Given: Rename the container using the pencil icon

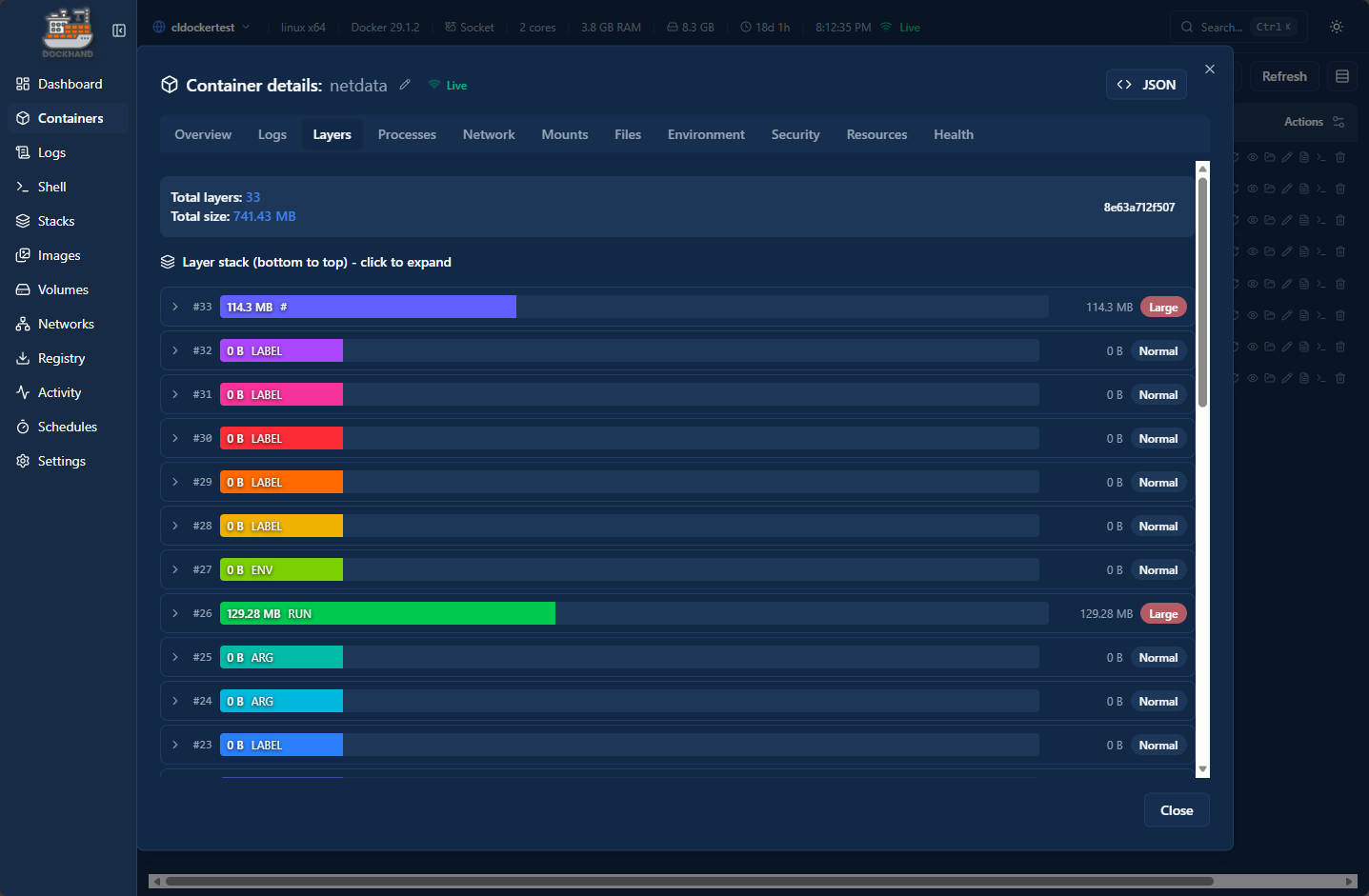Looking at the screenshot, I should pos(404,85).
